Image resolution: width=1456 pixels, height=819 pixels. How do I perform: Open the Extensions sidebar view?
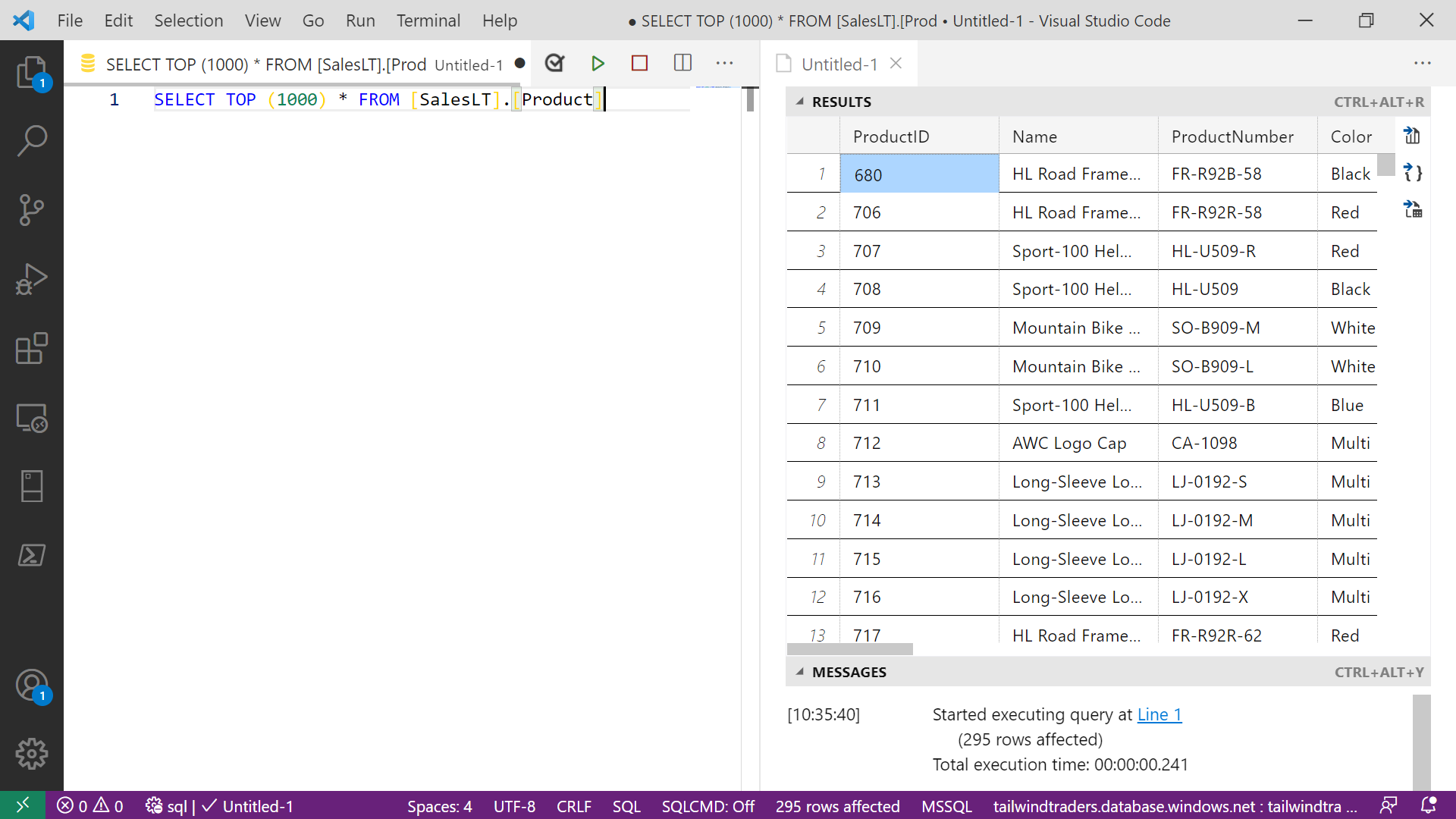(31, 349)
